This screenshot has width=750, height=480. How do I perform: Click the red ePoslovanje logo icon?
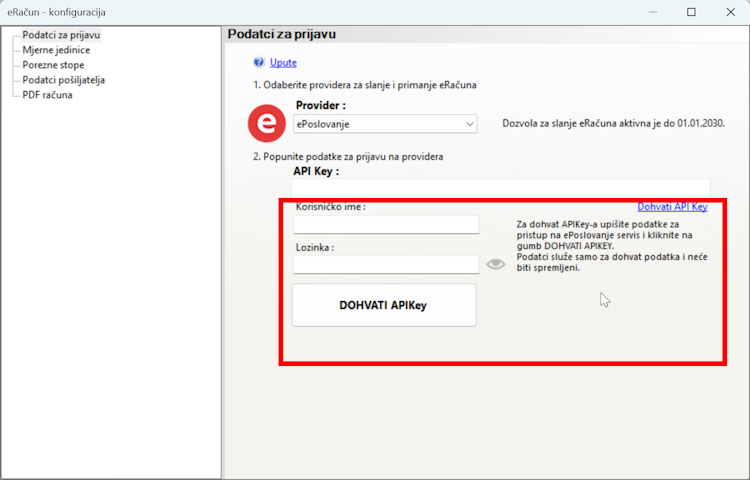pos(267,123)
